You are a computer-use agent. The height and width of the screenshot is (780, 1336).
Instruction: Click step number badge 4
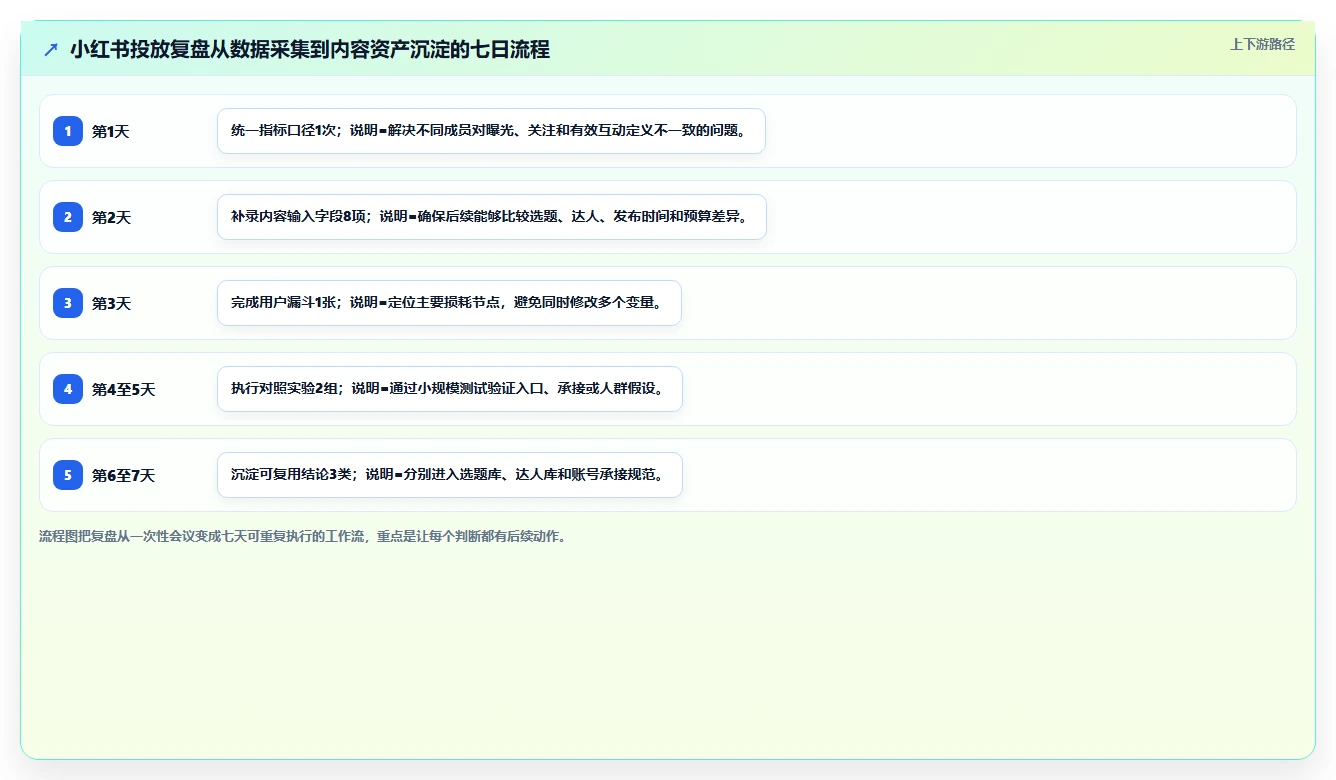(x=68, y=389)
